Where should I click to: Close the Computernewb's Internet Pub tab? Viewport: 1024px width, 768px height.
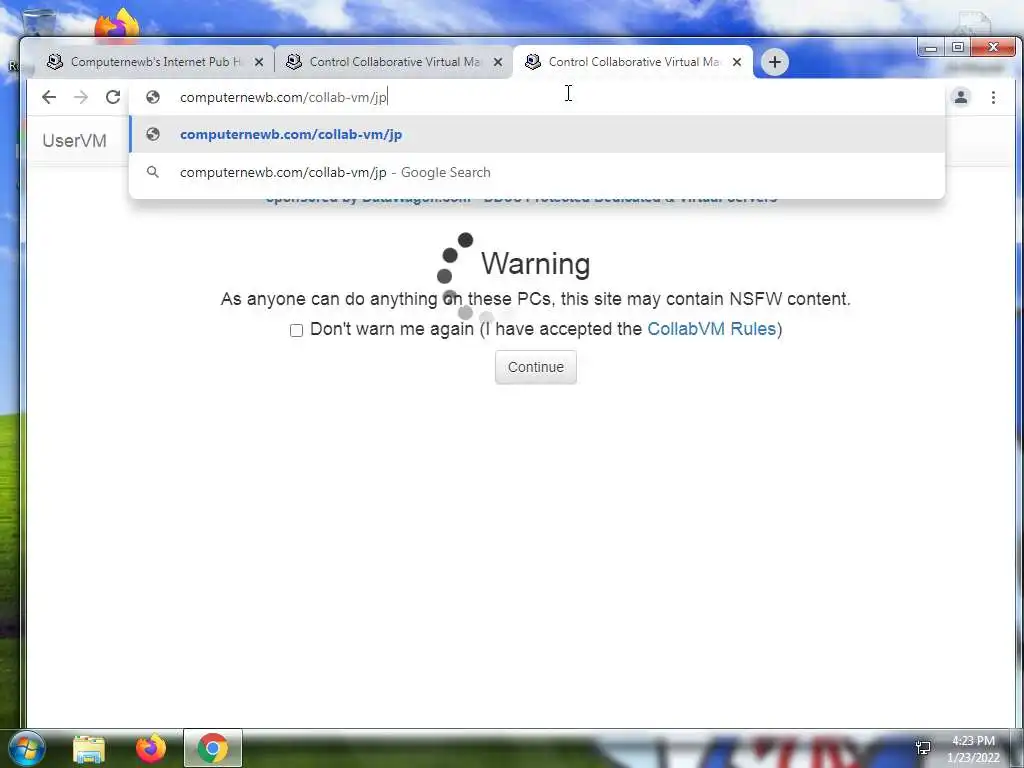(259, 62)
